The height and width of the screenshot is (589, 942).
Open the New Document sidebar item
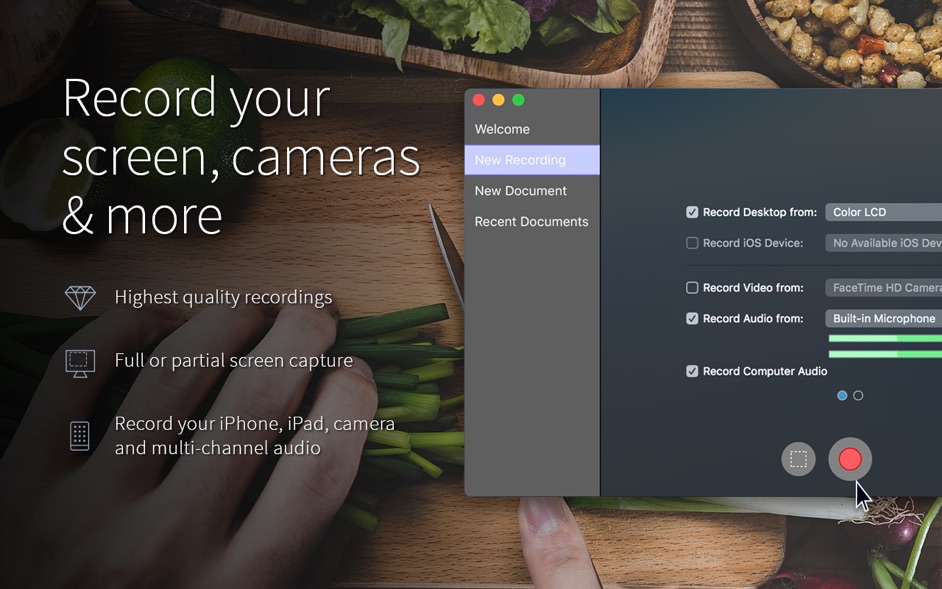point(520,191)
